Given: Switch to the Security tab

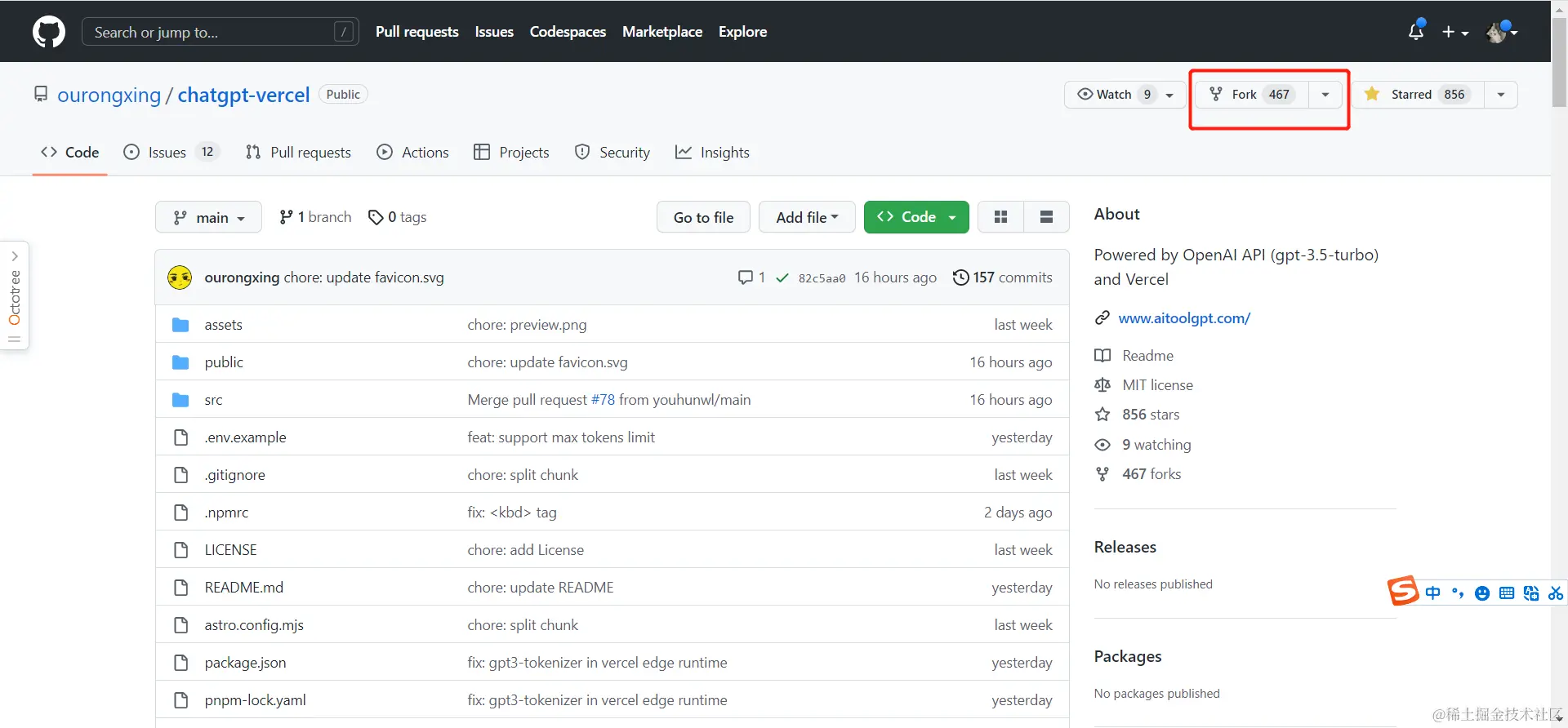Looking at the screenshot, I should click(612, 152).
